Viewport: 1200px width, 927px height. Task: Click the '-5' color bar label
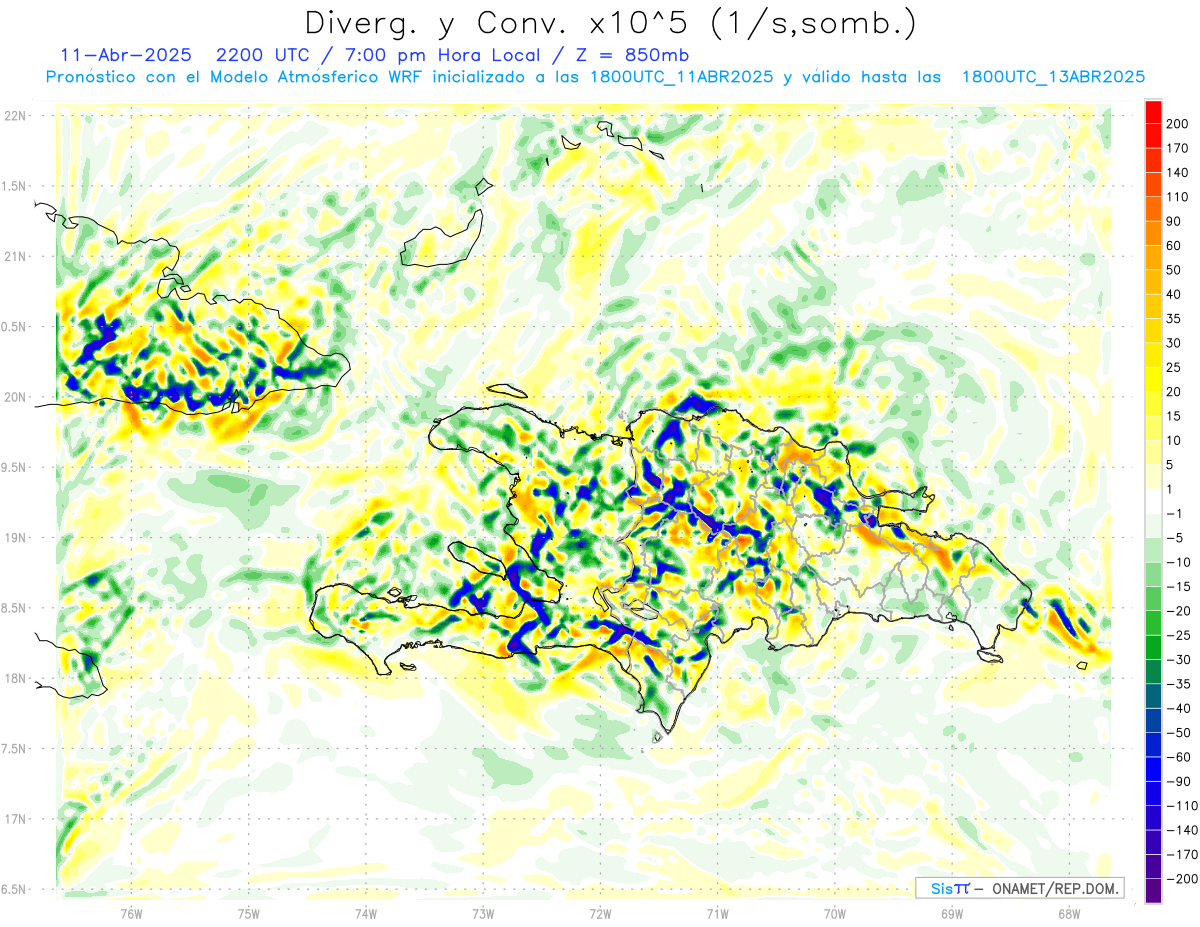[1176, 538]
